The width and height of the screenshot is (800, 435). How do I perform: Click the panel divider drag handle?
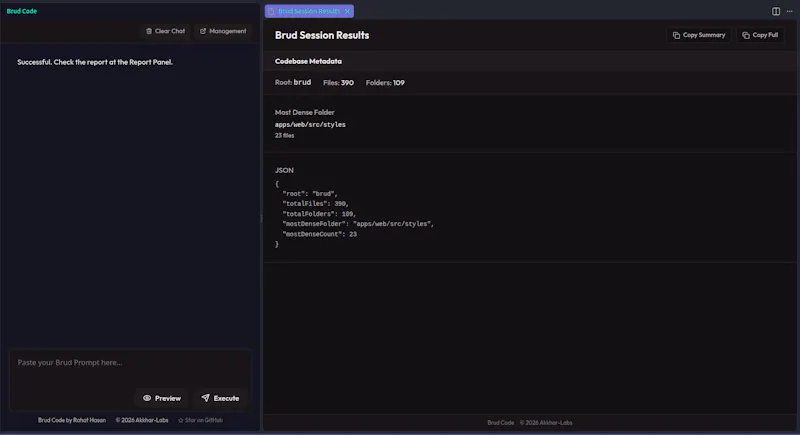pyautogui.click(x=262, y=218)
